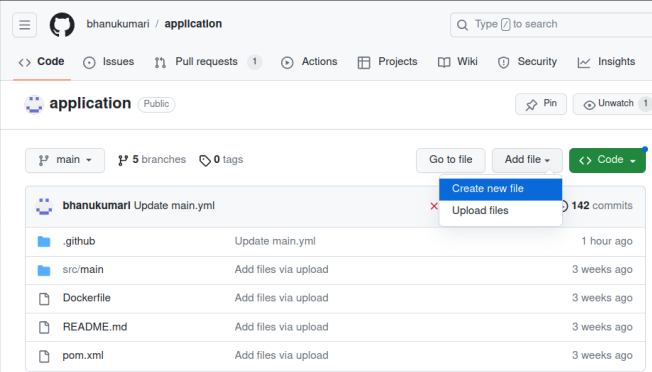Click the tag icon beside 0 tags

205,160
